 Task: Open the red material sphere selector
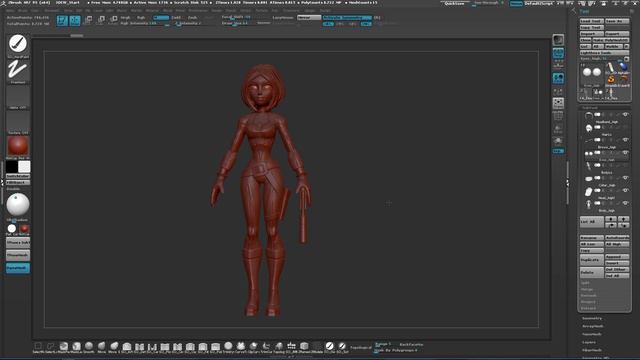18,146
